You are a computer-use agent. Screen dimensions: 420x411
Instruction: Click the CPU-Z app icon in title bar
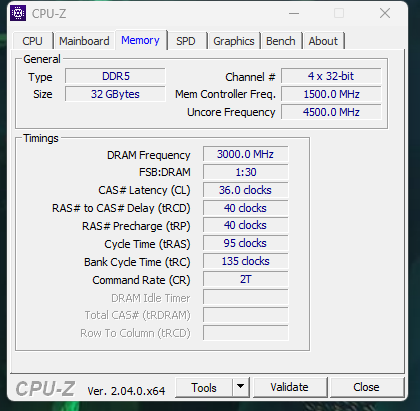point(18,13)
